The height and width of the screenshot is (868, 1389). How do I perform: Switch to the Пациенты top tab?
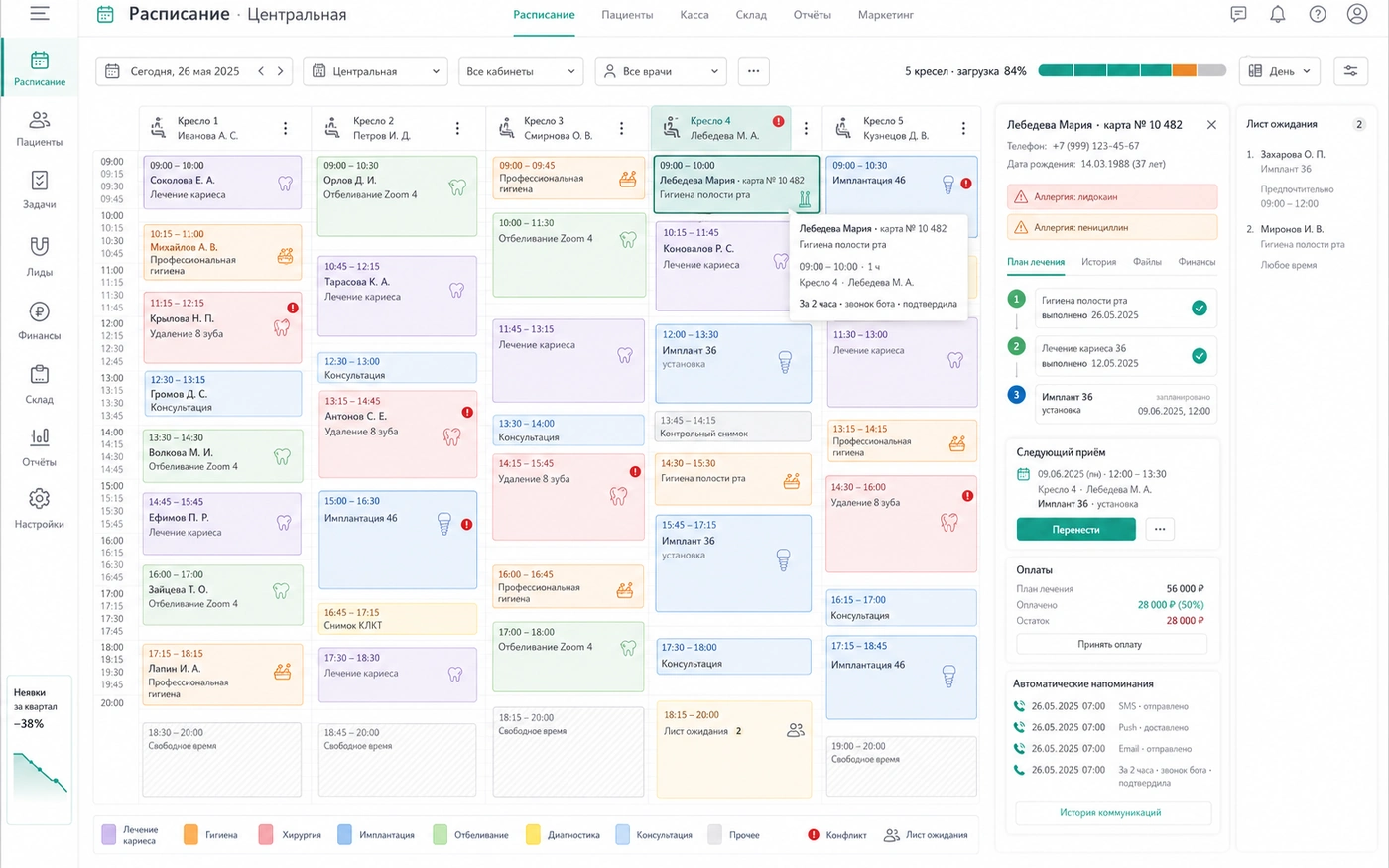[627, 15]
